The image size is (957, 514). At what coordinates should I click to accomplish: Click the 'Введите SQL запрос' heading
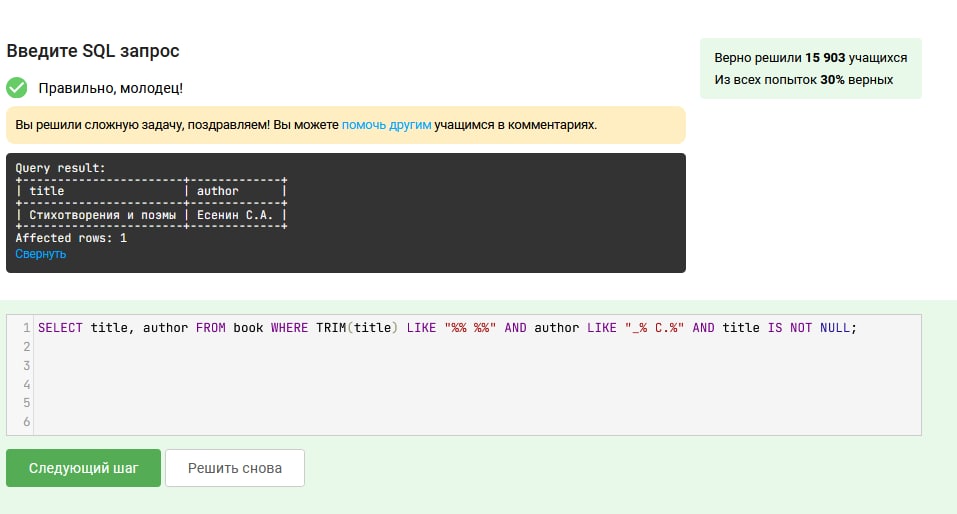point(93,51)
